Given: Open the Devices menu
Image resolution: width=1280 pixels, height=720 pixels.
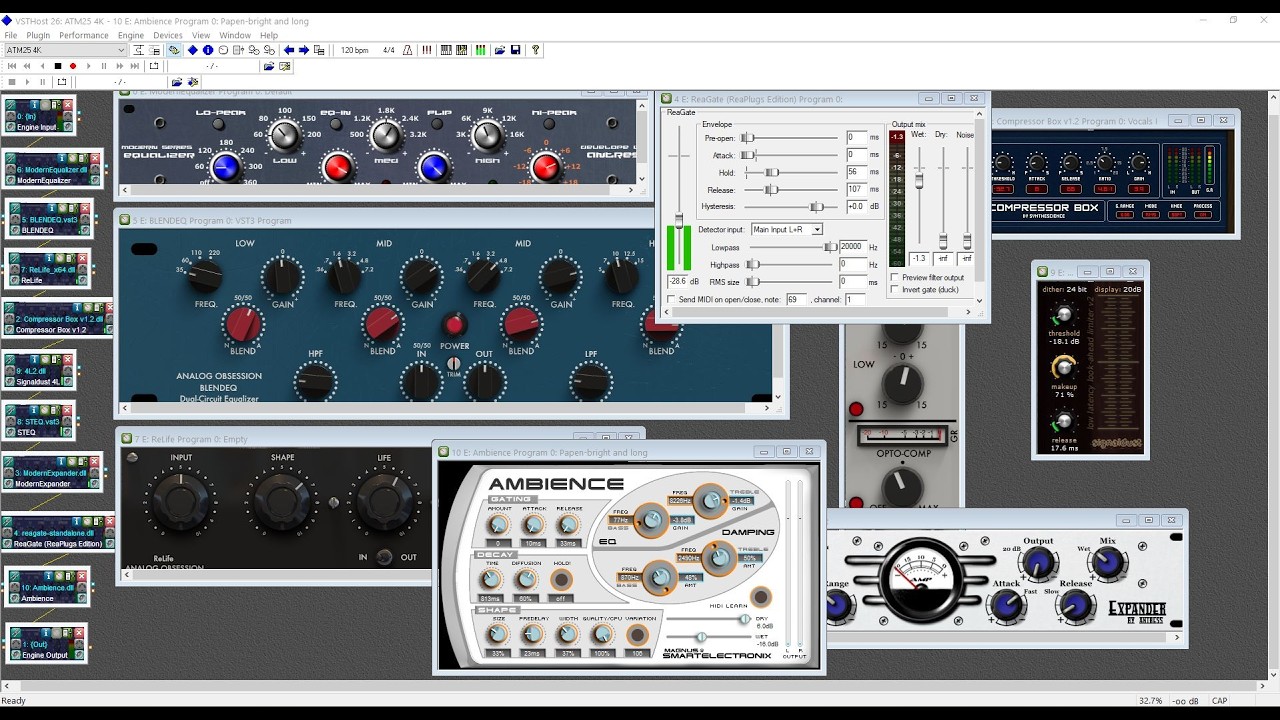Looking at the screenshot, I should click(168, 35).
